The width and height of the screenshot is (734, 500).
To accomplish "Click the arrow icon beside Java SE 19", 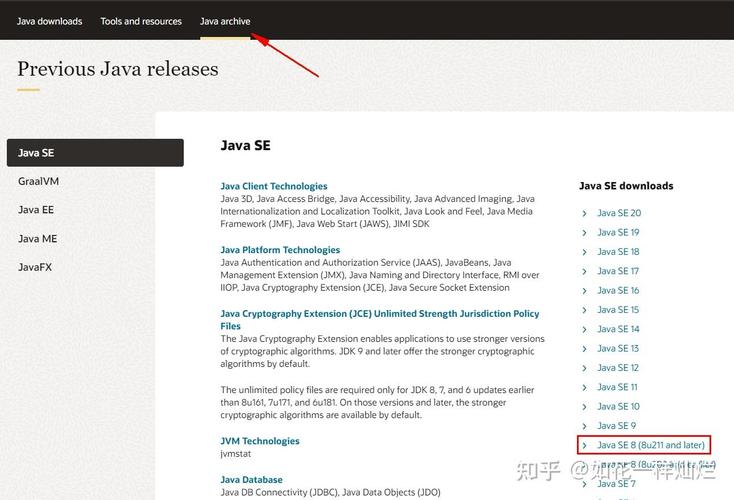I will click(x=584, y=233).
